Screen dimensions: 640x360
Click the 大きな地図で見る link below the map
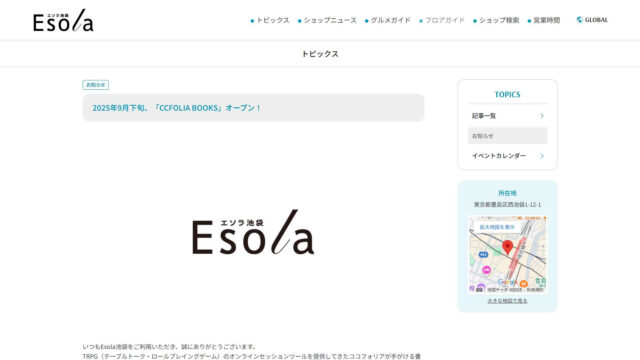tap(507, 301)
